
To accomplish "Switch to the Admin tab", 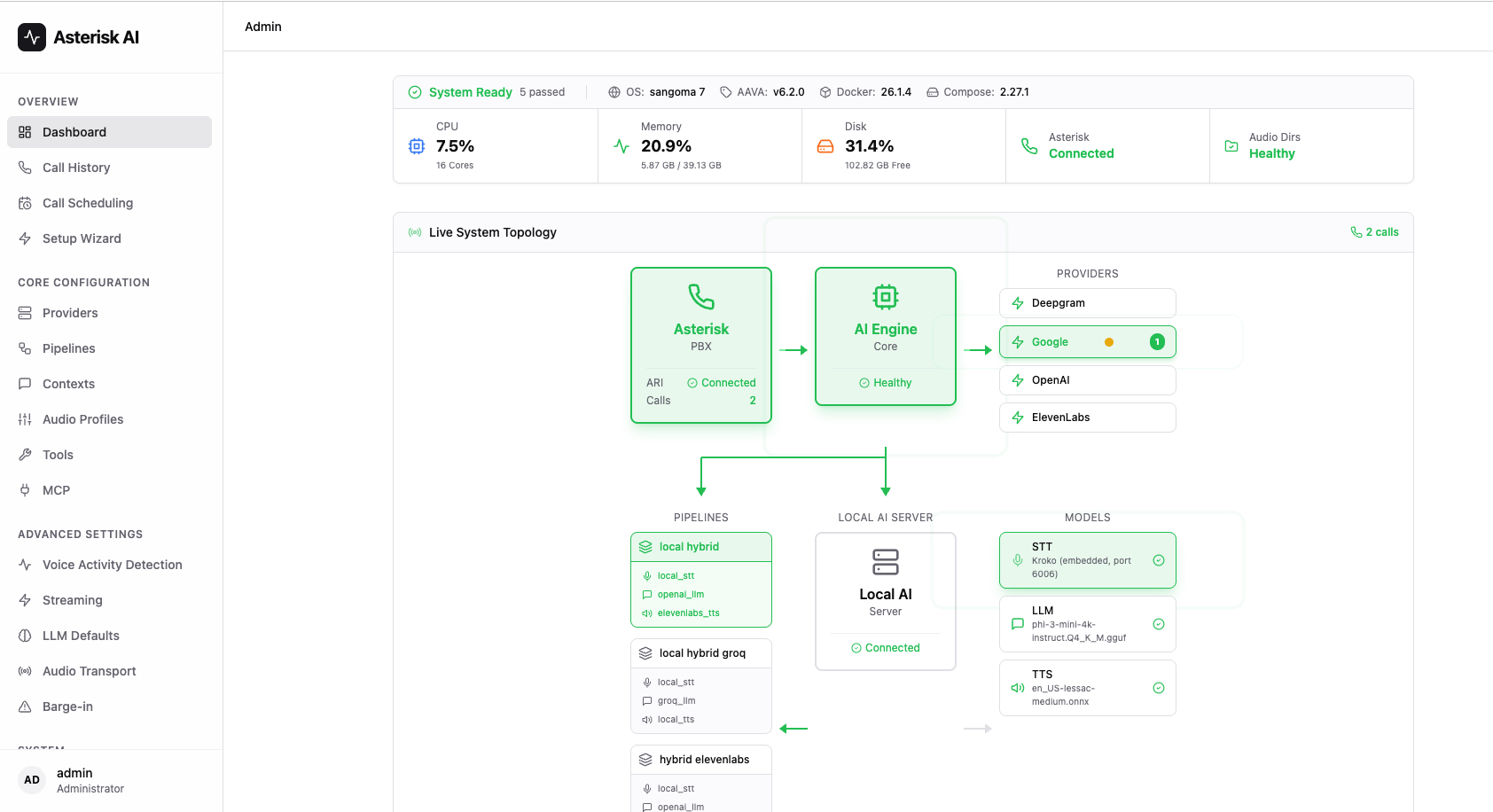I will pos(263,27).
